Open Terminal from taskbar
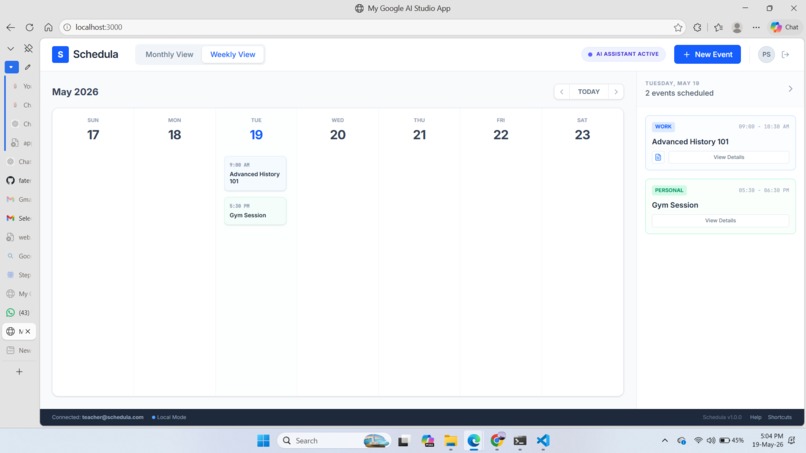The height and width of the screenshot is (453, 806). pos(520,441)
